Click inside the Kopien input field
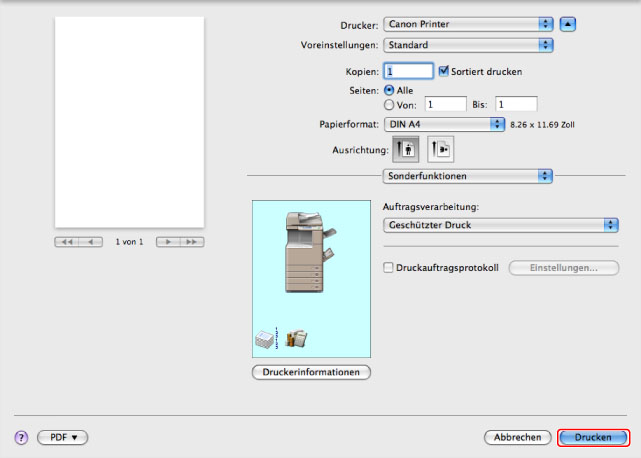 point(408,71)
